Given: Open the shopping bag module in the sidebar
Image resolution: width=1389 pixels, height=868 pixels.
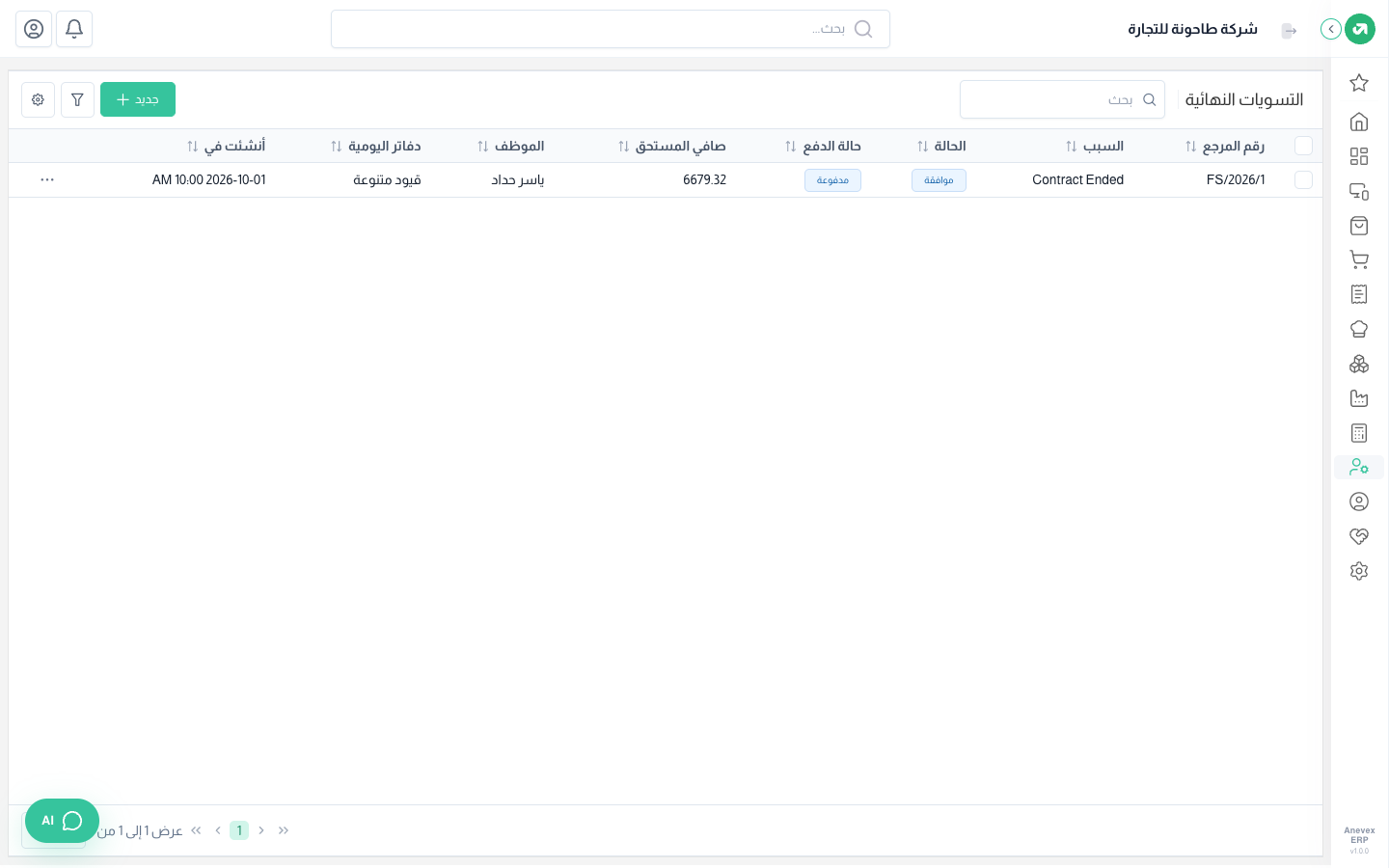Looking at the screenshot, I should pos(1359,226).
